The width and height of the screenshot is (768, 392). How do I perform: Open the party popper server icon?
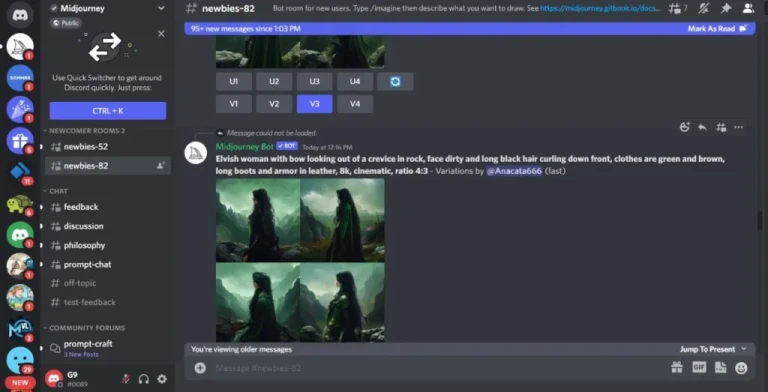(x=20, y=109)
